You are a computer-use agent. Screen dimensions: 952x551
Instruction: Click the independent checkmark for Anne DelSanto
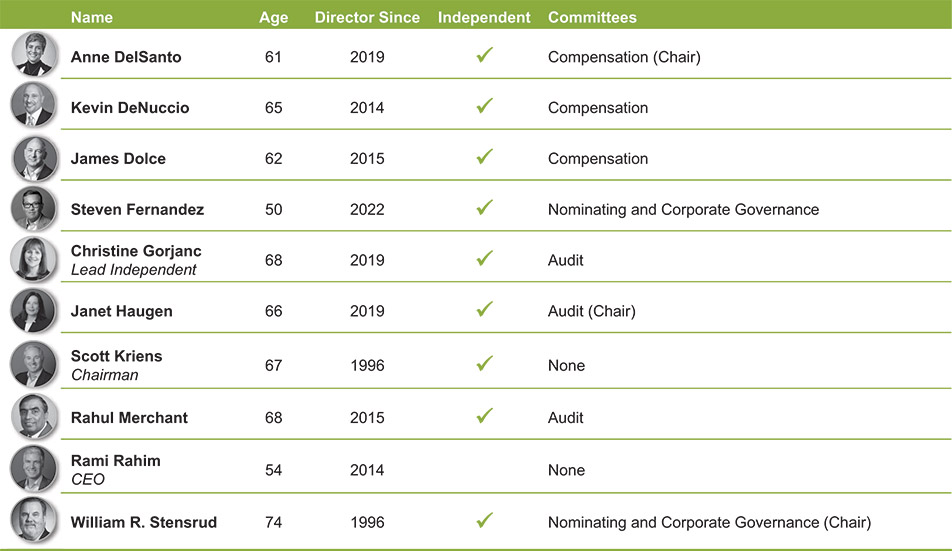(485, 56)
